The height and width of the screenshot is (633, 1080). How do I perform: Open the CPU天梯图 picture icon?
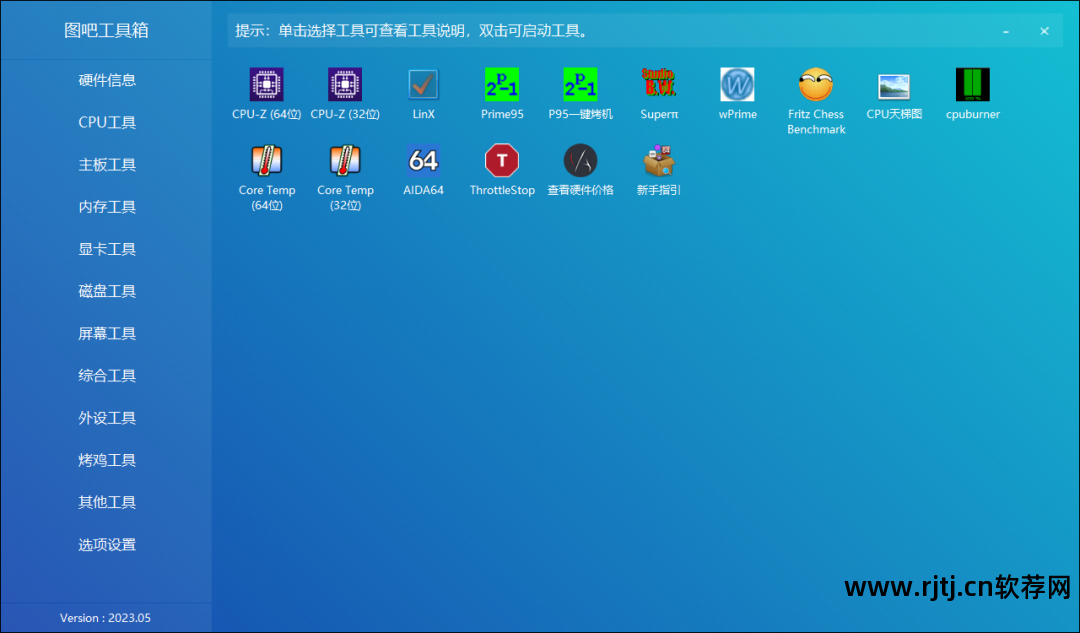894,85
